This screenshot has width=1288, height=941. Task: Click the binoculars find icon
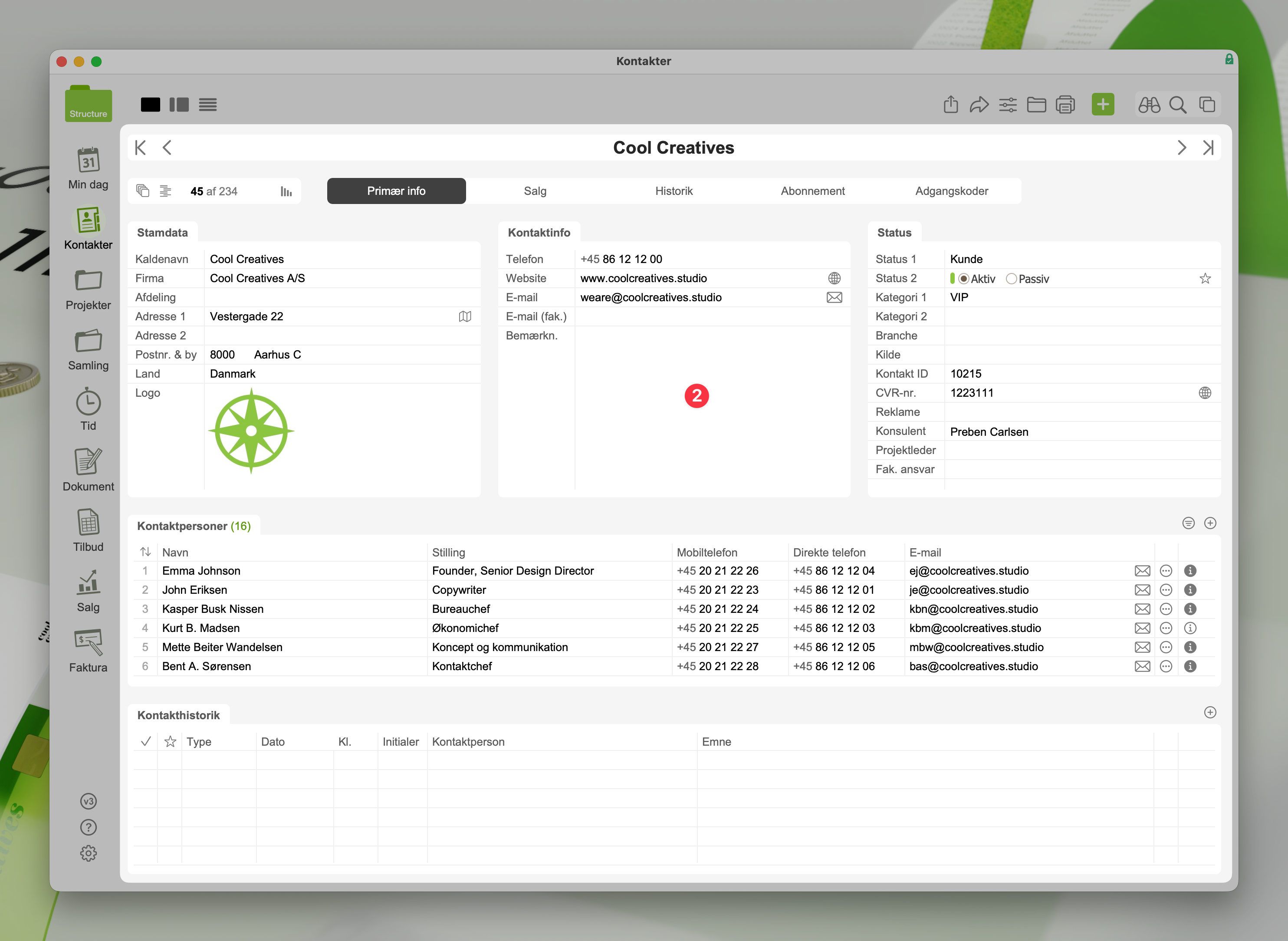coord(1149,105)
